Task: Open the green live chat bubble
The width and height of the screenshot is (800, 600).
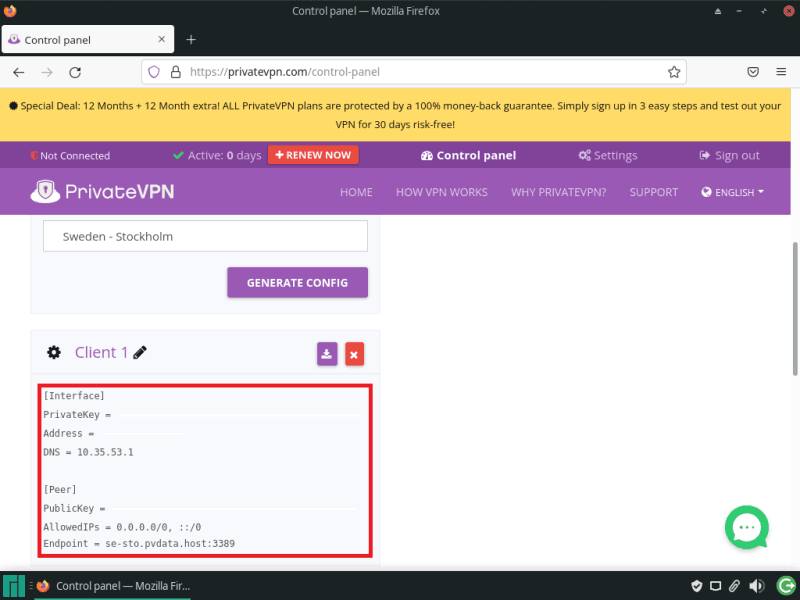Action: coord(746,527)
